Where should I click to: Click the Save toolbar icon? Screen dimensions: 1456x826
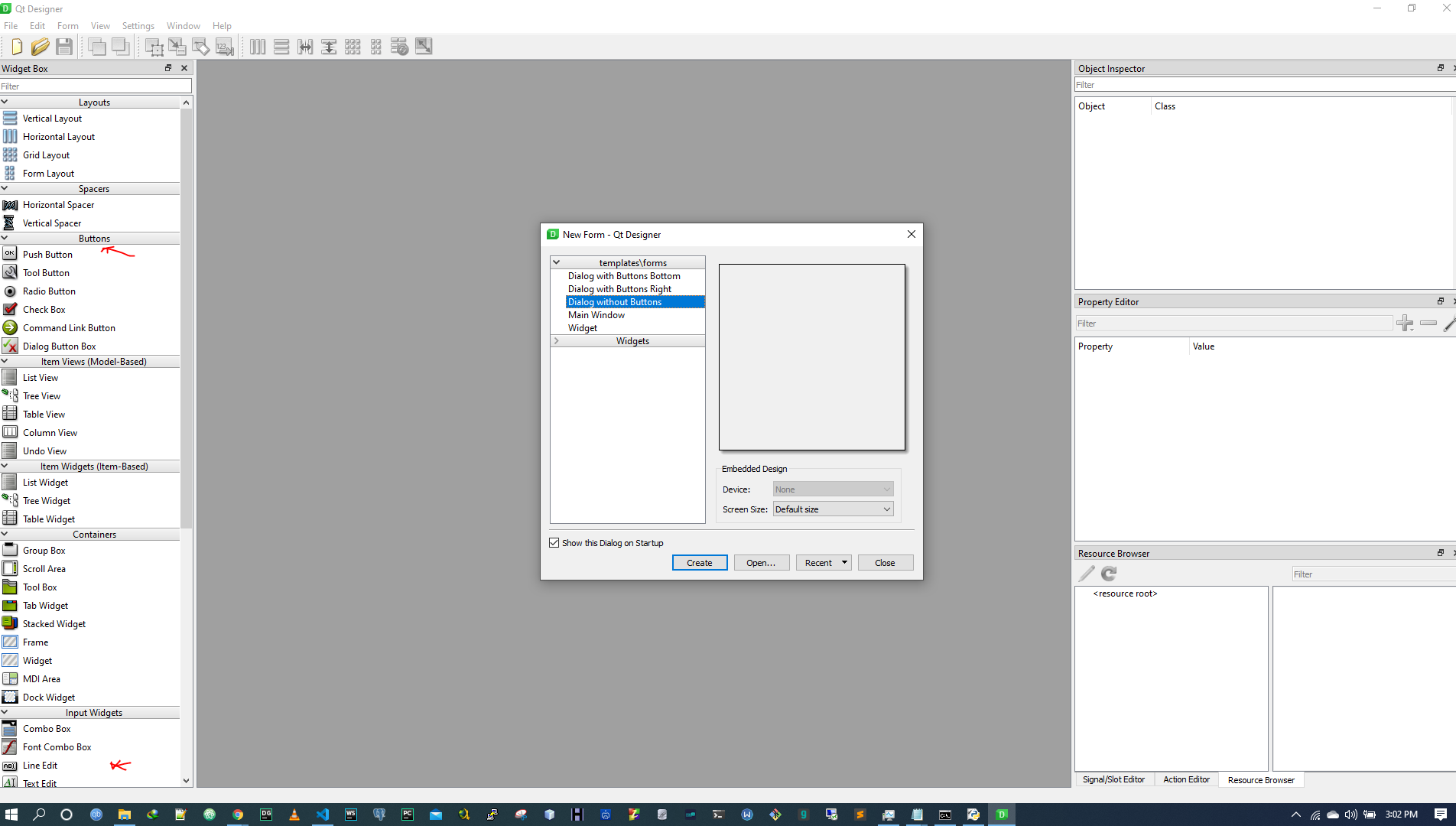click(x=64, y=47)
